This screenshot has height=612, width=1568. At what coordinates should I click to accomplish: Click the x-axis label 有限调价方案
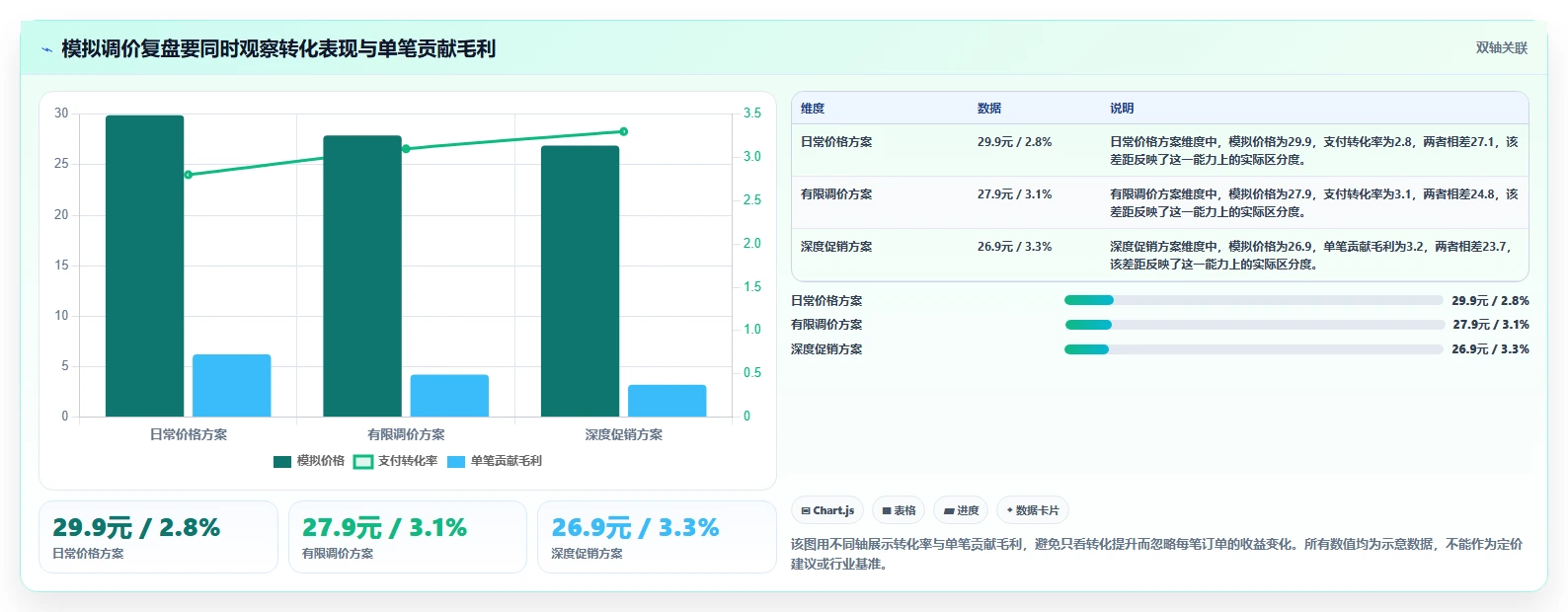pyautogui.click(x=406, y=434)
